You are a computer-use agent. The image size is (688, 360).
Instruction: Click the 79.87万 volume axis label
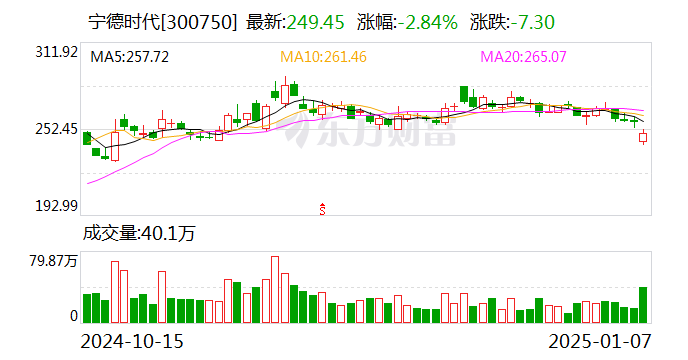point(54,261)
